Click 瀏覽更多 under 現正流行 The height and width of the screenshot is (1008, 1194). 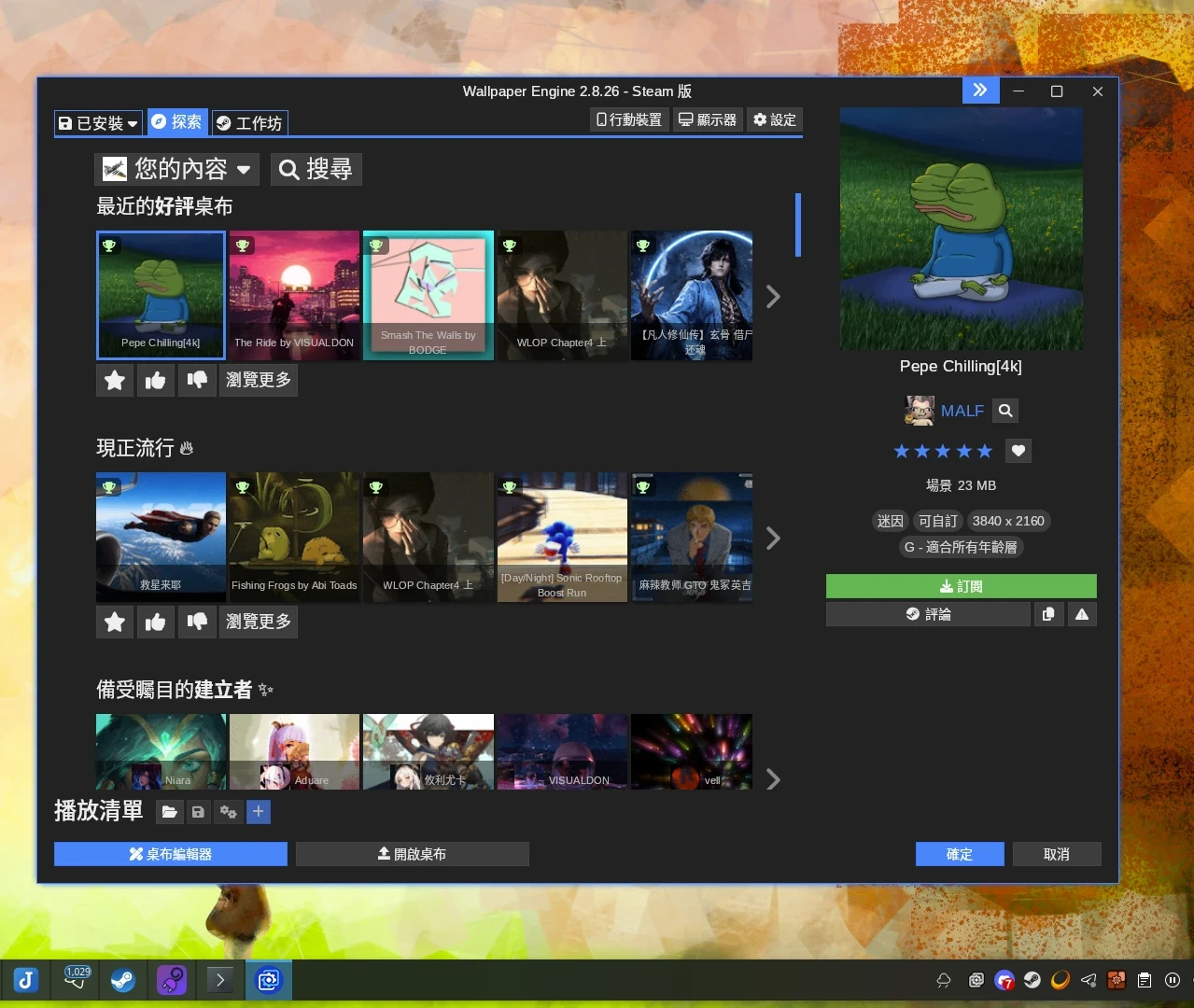click(259, 622)
